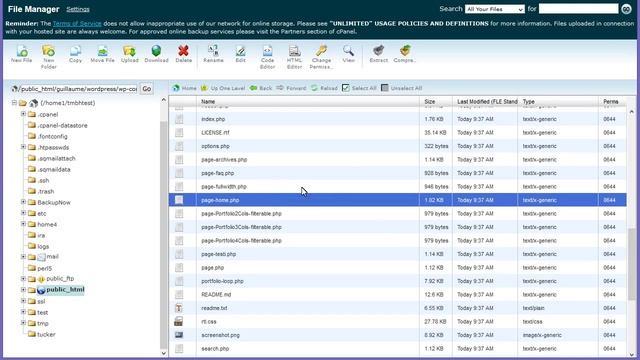Select the perl5 folder
This screenshot has width=640, height=360.
click(44, 268)
